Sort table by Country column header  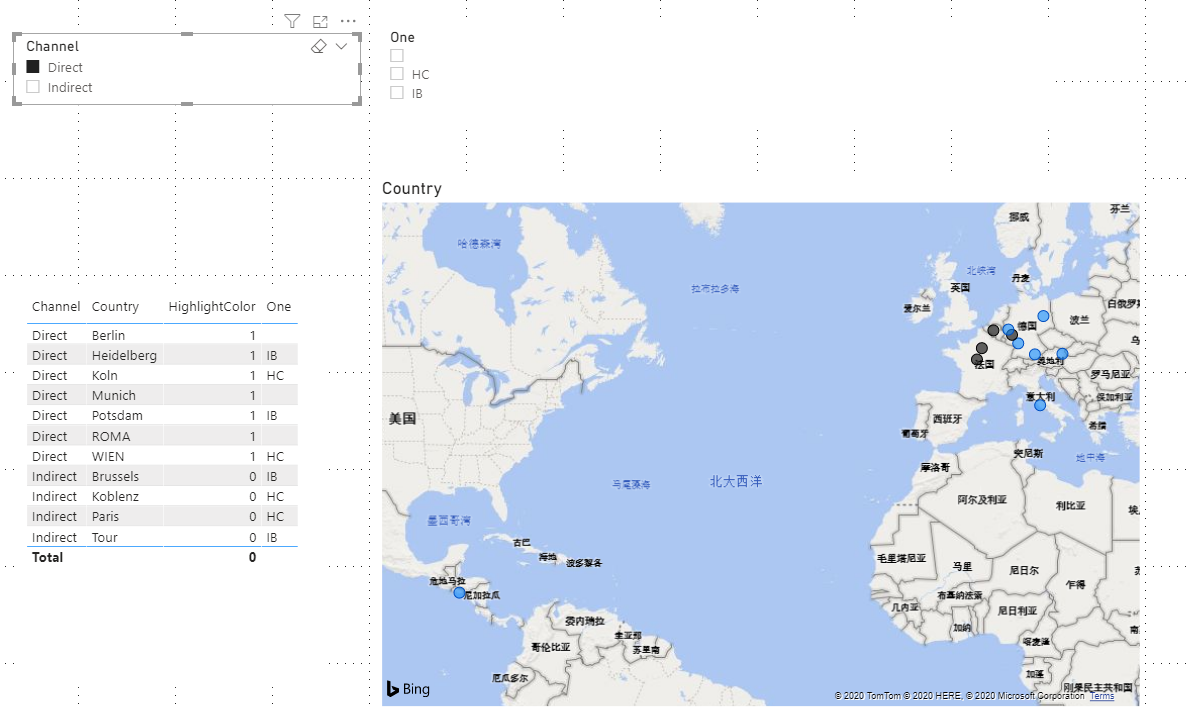[x=115, y=306]
